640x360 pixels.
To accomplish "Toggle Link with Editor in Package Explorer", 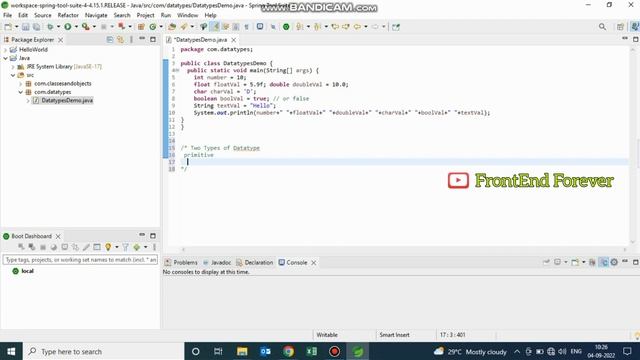I will pos(120,40).
